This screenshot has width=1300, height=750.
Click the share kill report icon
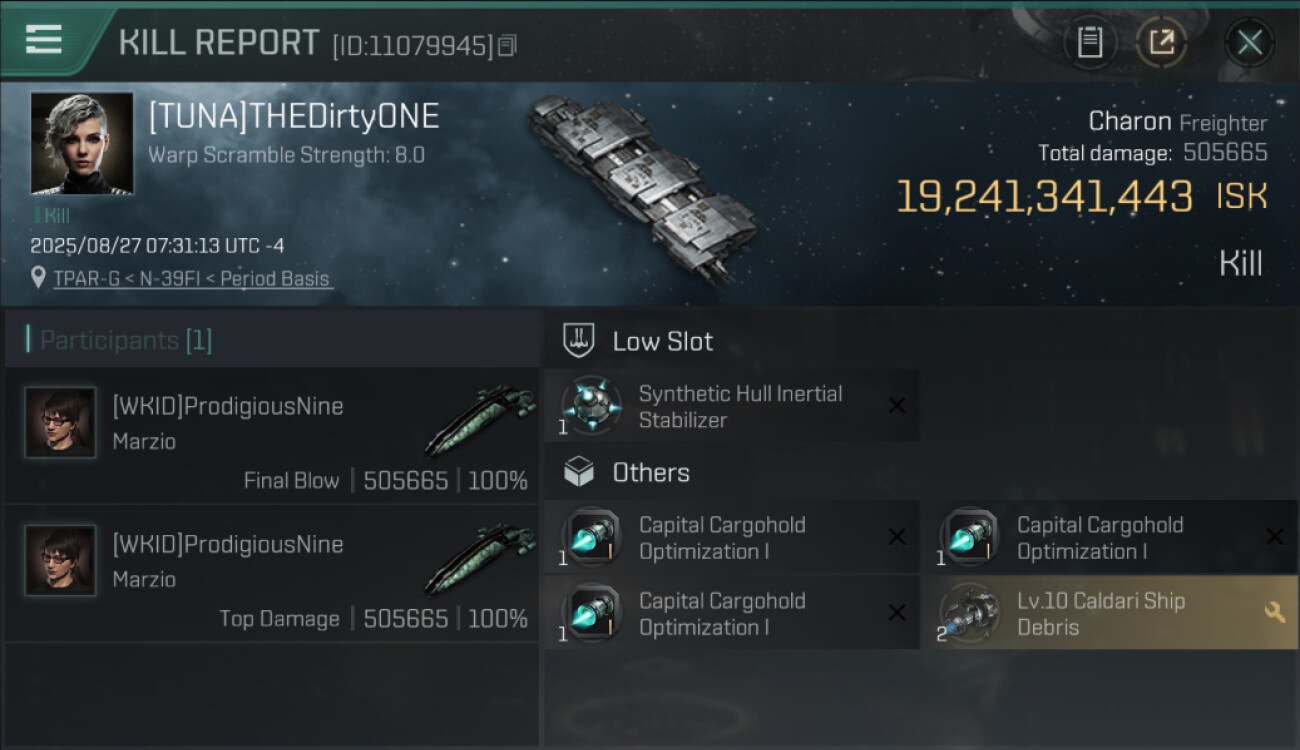1161,43
